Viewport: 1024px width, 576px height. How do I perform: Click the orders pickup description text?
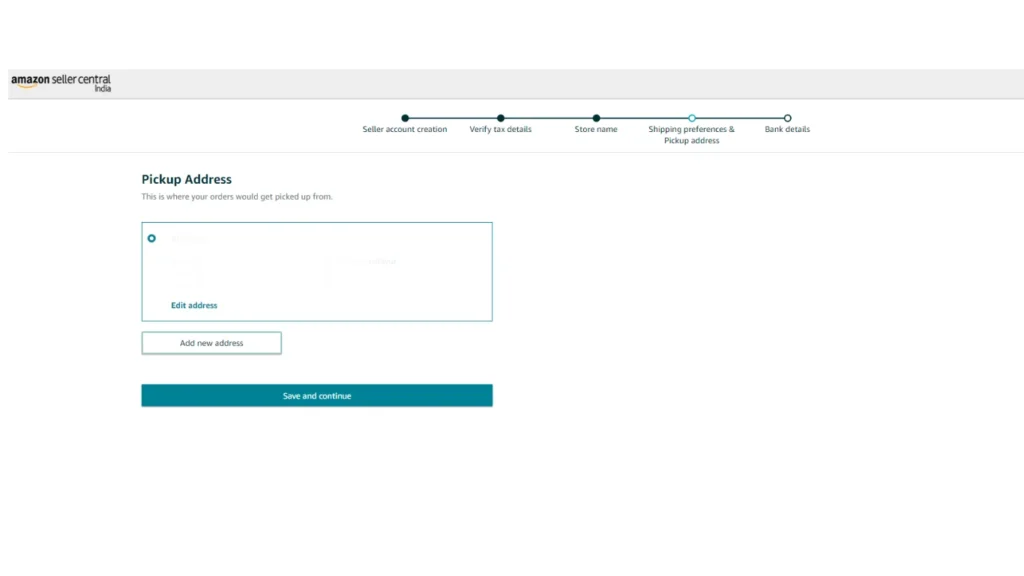(237, 197)
